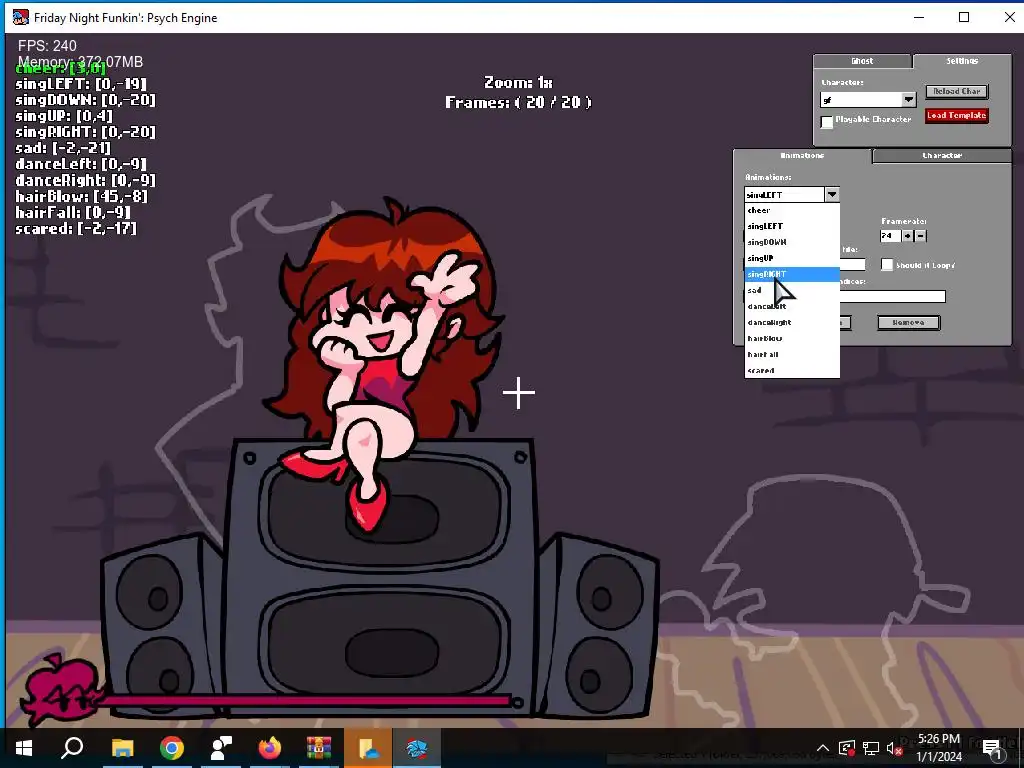The height and width of the screenshot is (768, 1024).
Task: Click the muted speaker volume icon
Action: tap(895, 748)
